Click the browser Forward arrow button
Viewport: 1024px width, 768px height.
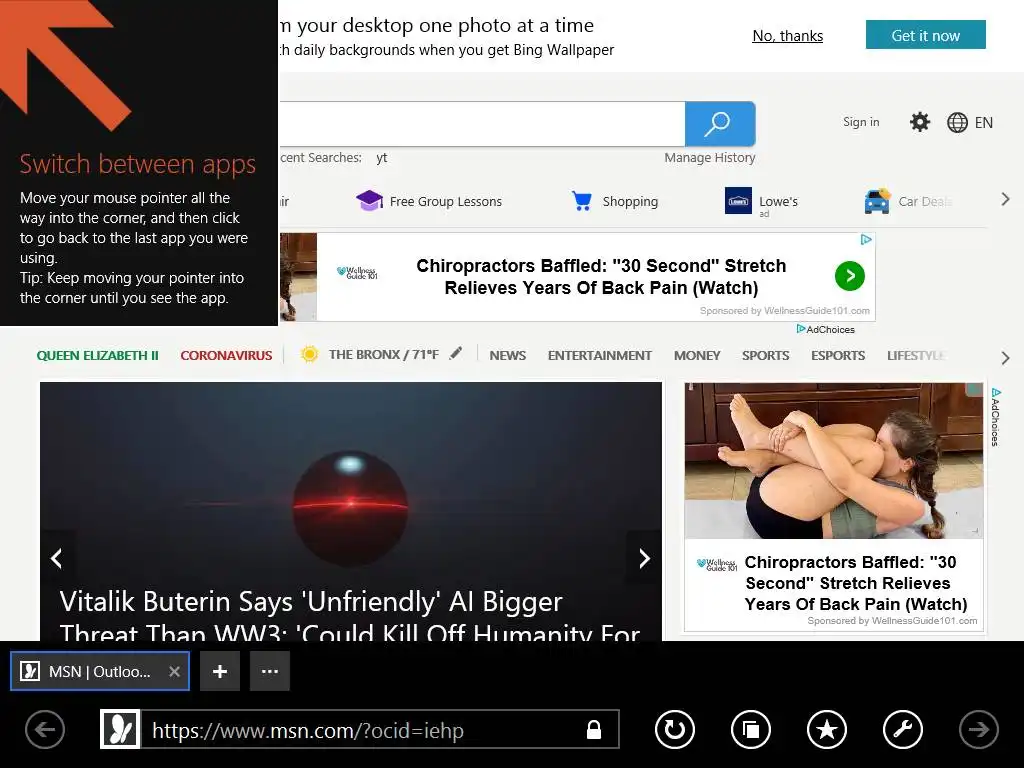(978, 729)
